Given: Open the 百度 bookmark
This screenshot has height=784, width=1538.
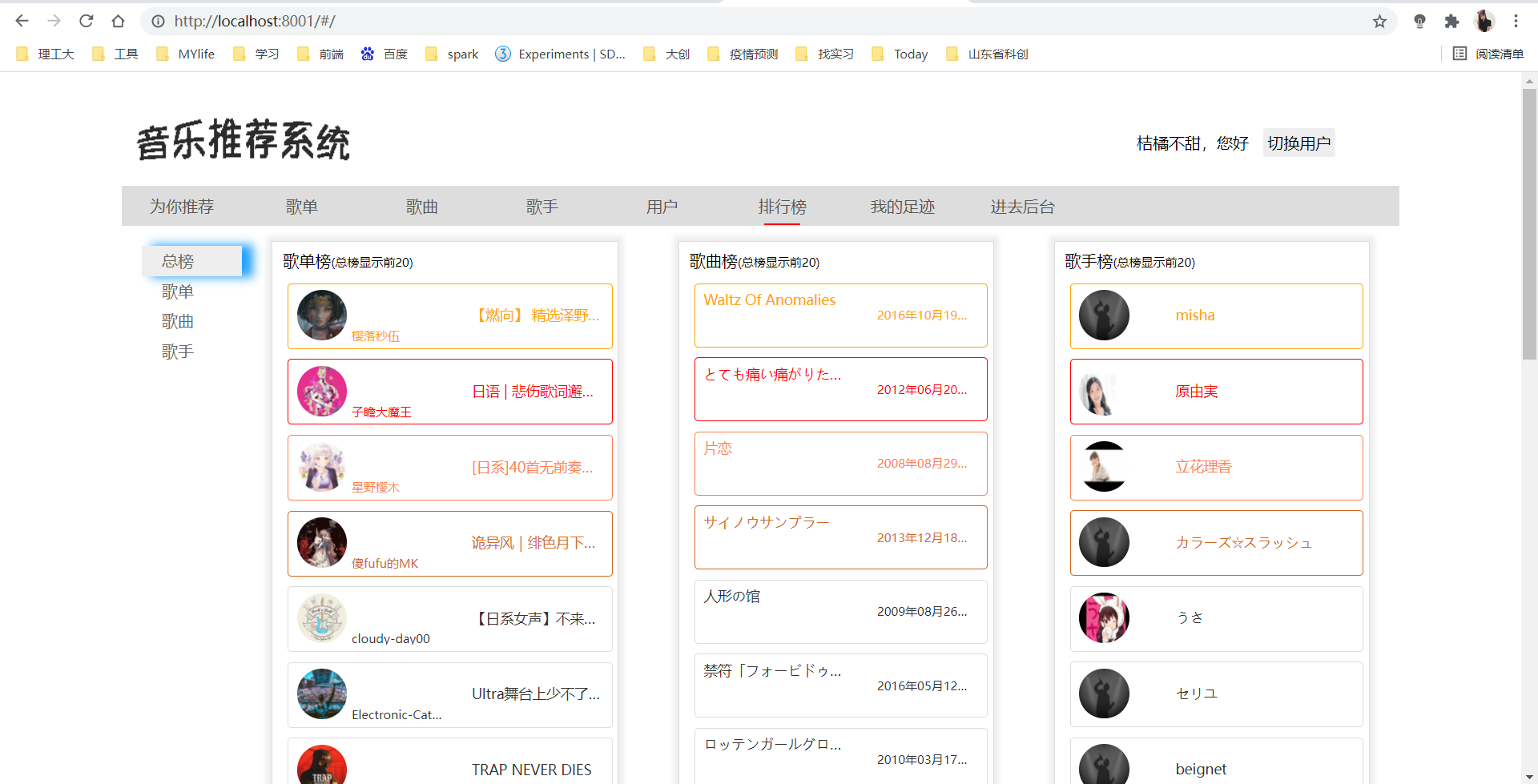Looking at the screenshot, I should tap(384, 54).
